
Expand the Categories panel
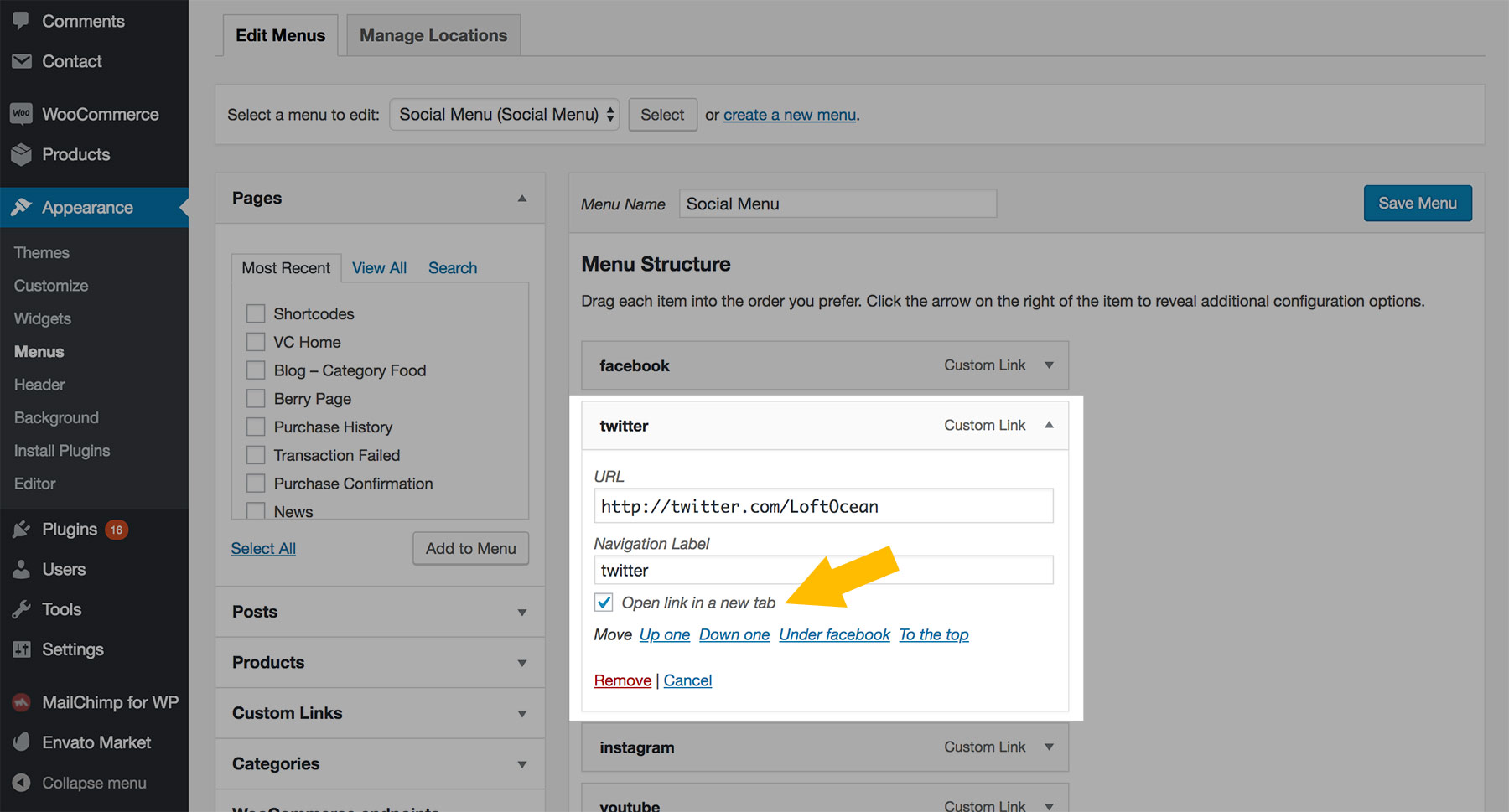coord(522,763)
